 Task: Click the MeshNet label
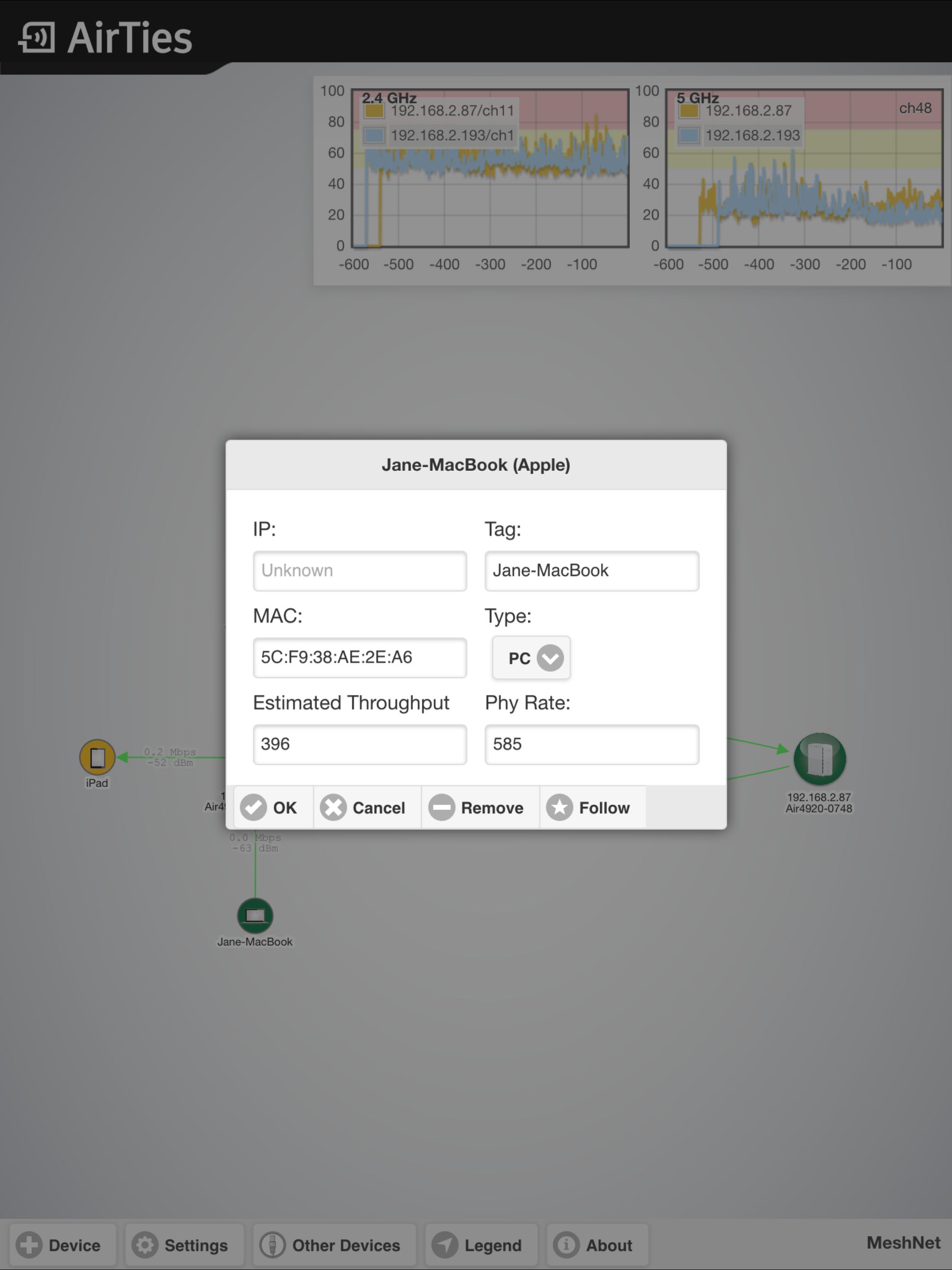[903, 1243]
